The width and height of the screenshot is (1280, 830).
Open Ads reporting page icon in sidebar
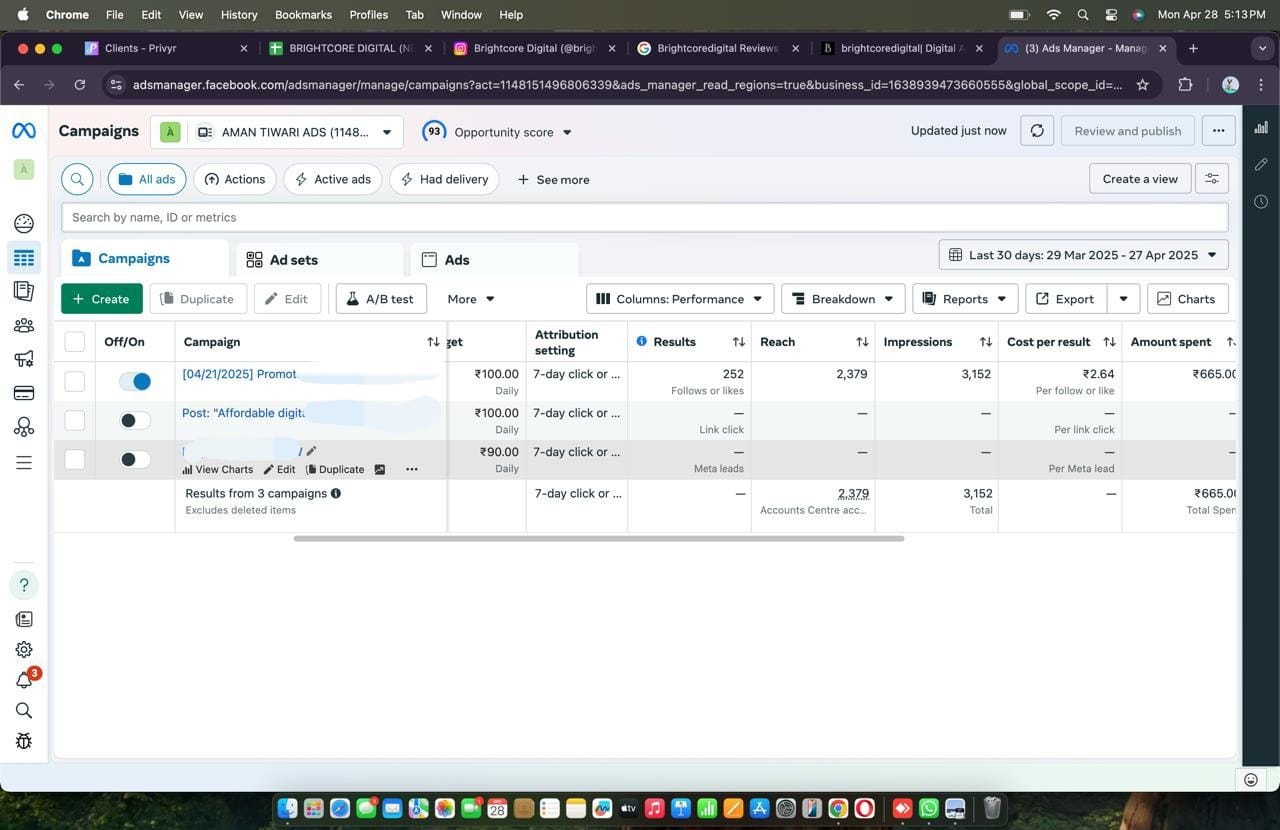tap(24, 291)
